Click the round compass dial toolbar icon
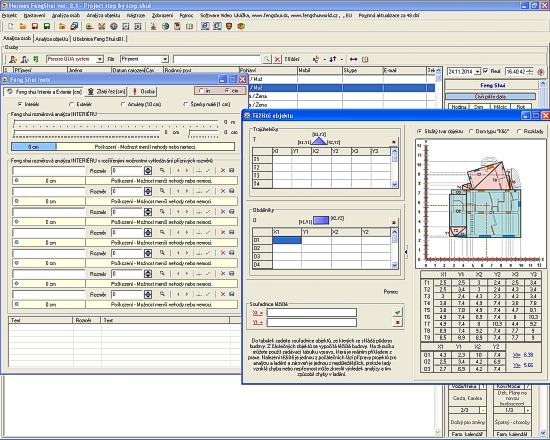This screenshot has height=440, width=550. [x=114, y=26]
